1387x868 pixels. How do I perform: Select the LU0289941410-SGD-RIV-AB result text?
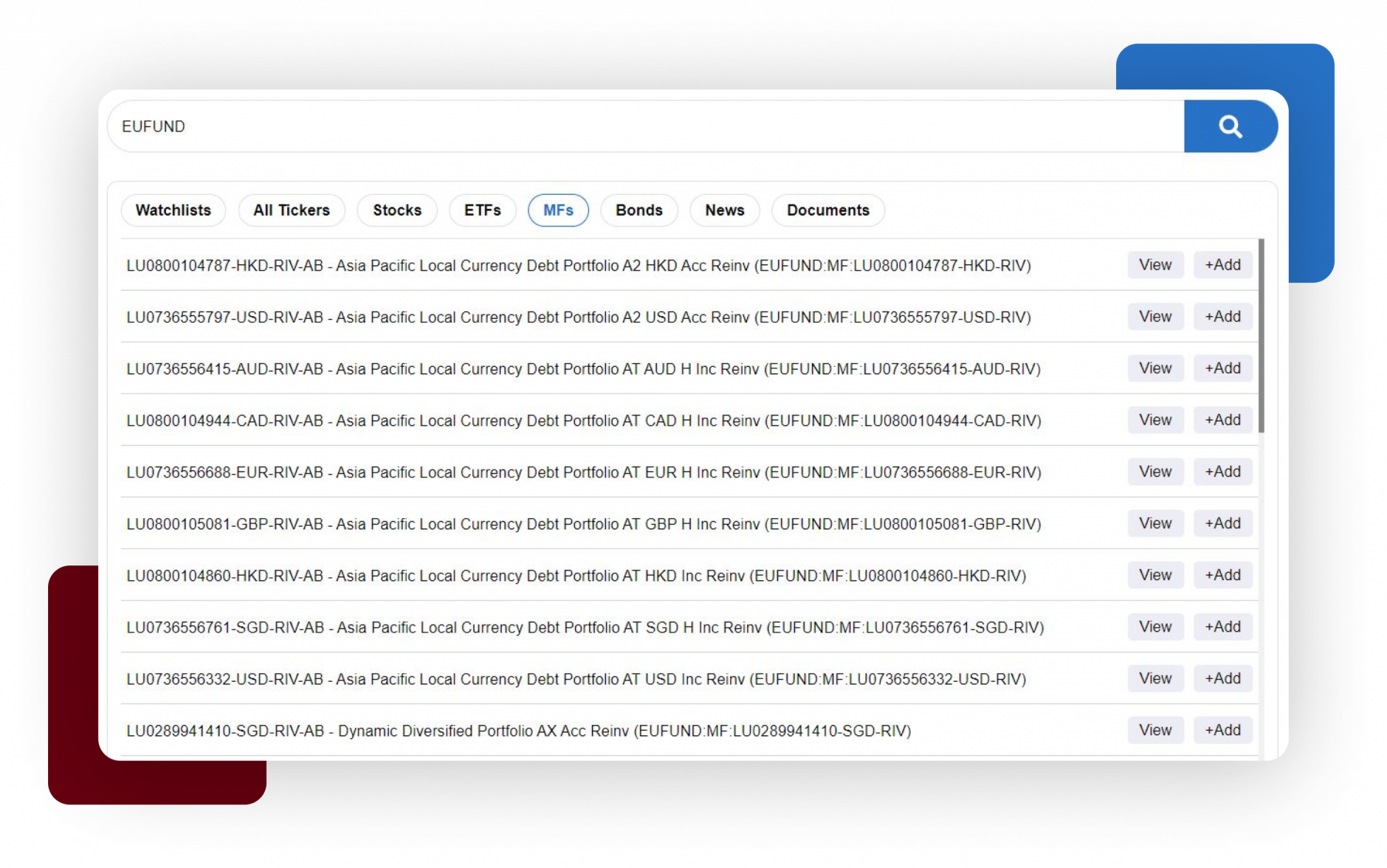(519, 731)
